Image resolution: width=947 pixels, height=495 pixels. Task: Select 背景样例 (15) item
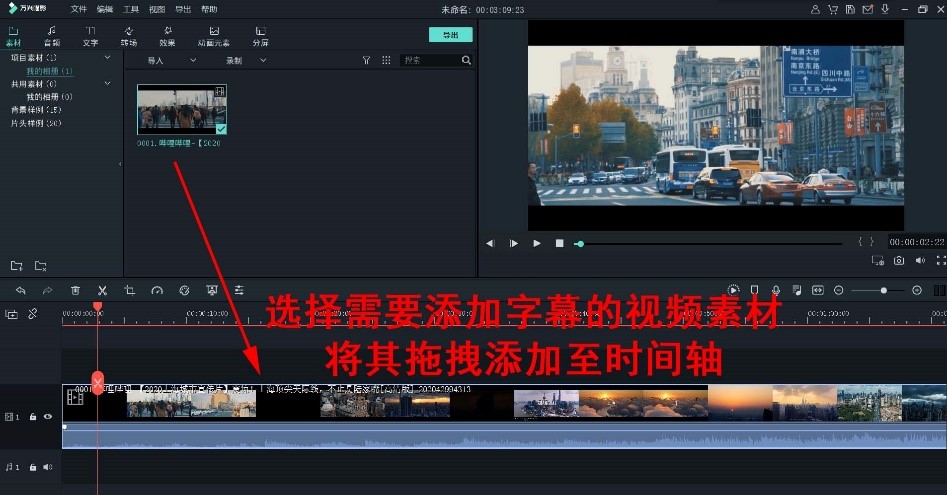click(x=36, y=110)
